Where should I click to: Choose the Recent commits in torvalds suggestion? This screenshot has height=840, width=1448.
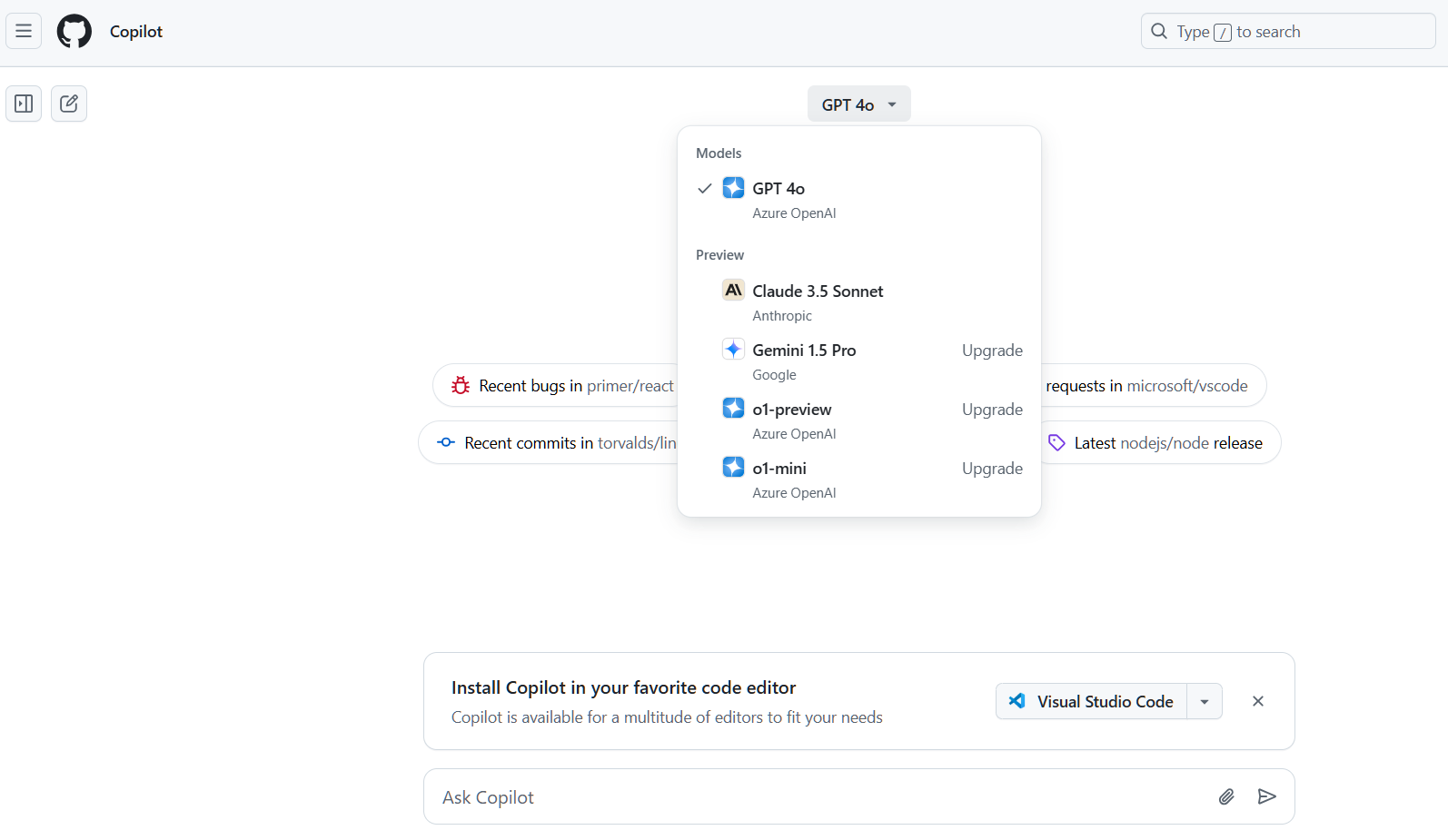[549, 442]
